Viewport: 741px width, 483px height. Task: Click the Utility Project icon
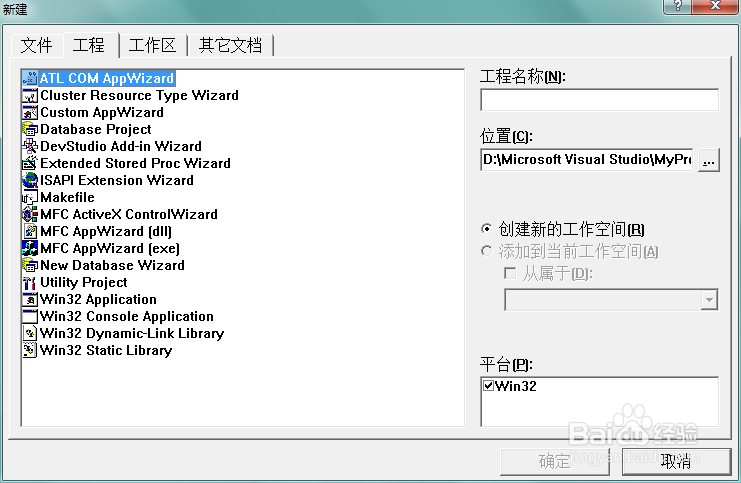pyautogui.click(x=30, y=283)
